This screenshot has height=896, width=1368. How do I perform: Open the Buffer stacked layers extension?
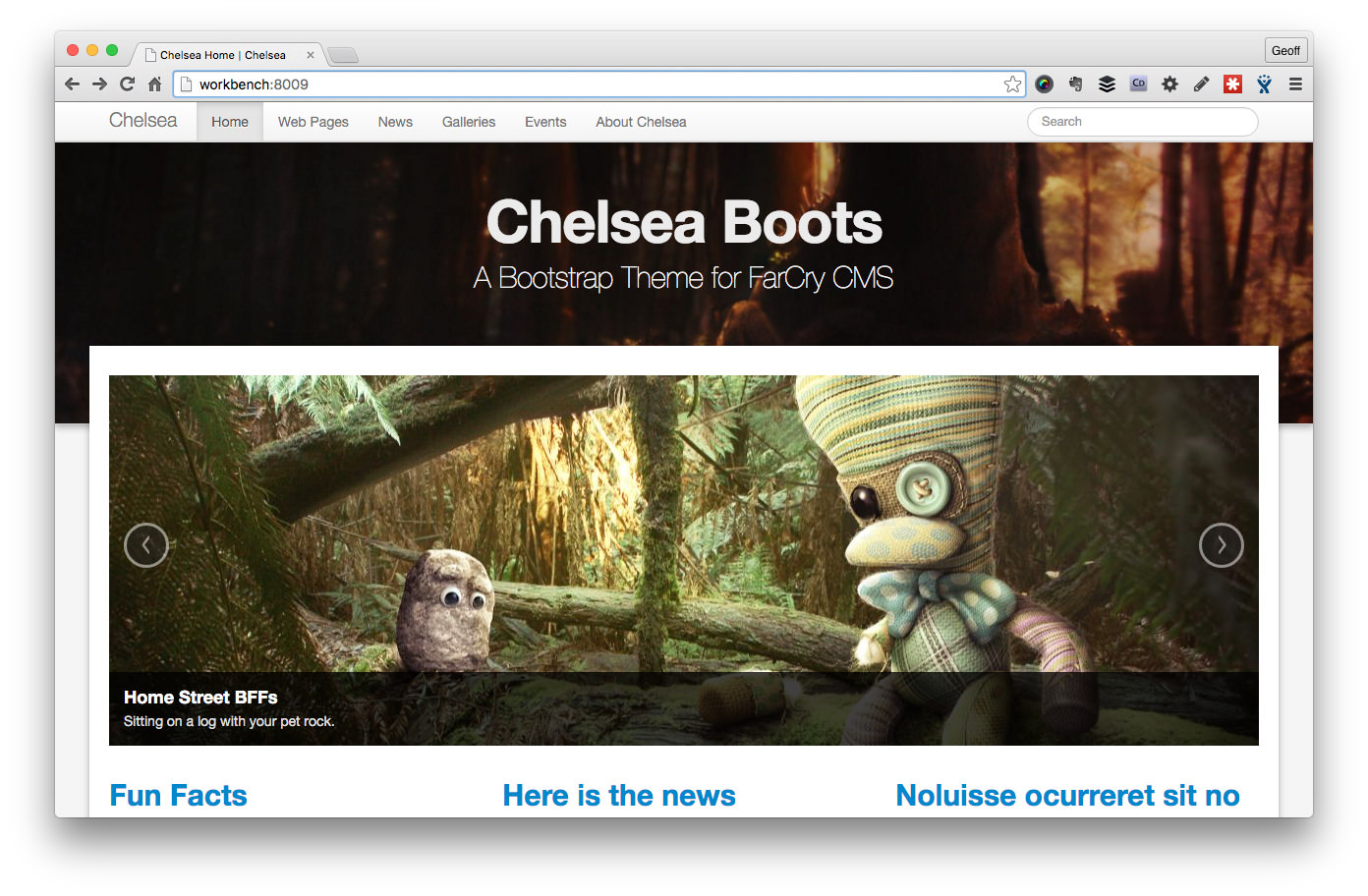[1108, 84]
